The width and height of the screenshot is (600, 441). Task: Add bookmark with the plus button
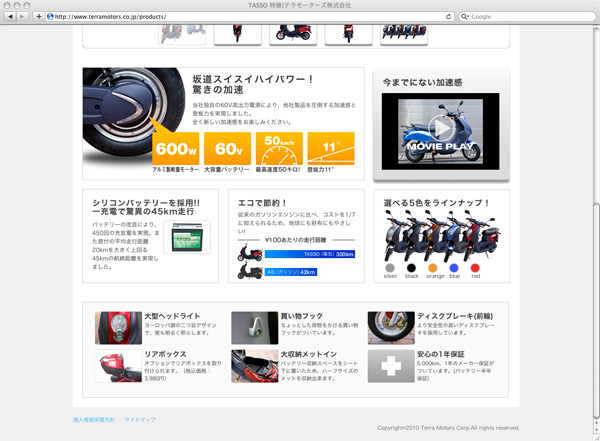tap(39, 16)
